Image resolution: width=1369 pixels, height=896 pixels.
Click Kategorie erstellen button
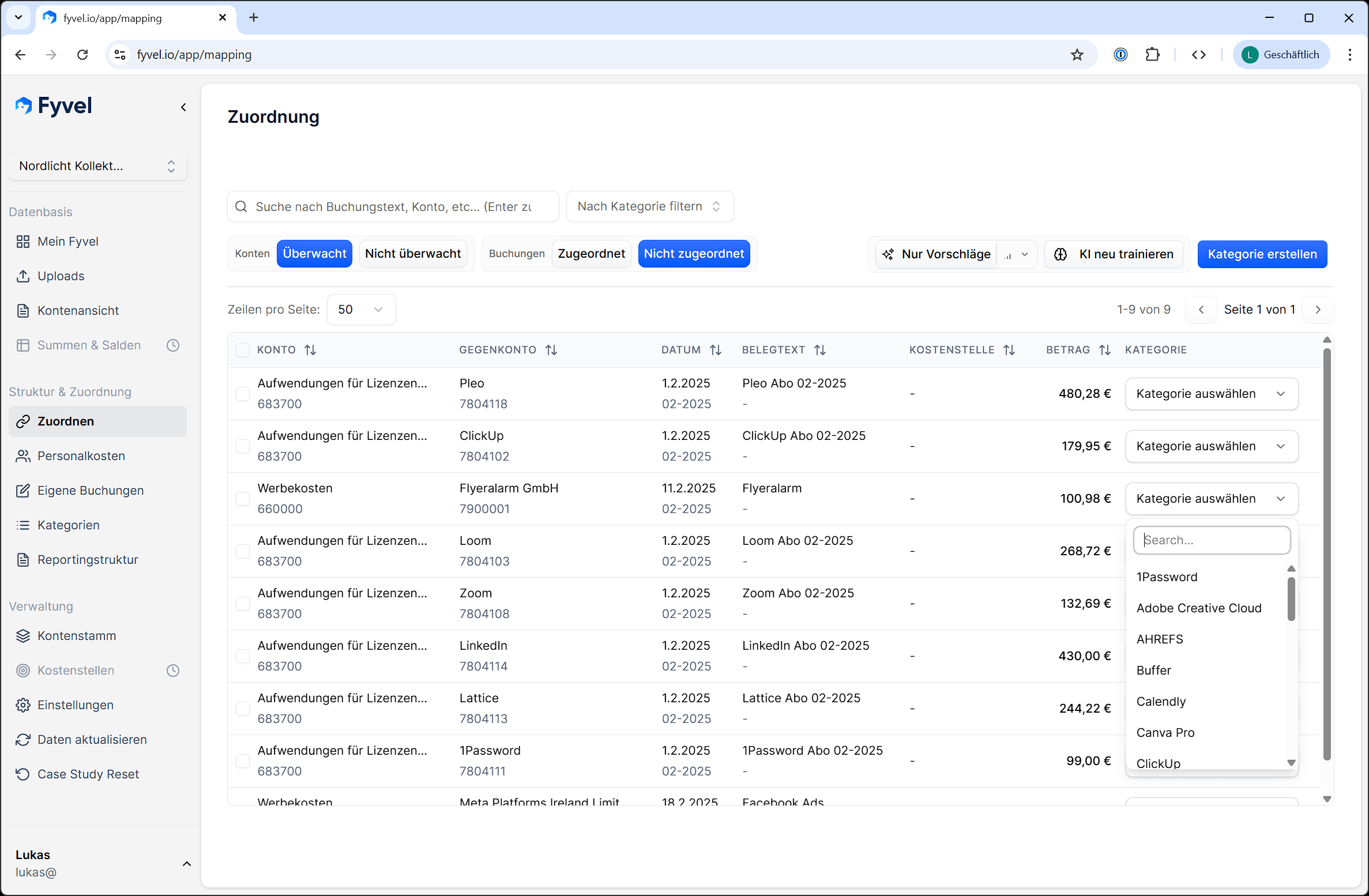[x=1262, y=254]
